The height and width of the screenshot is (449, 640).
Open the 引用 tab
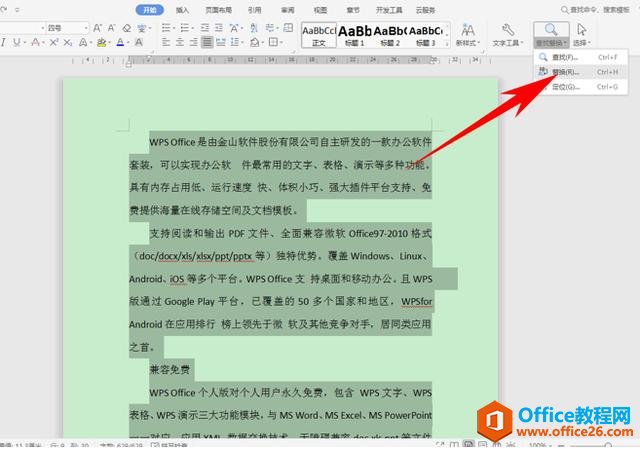[254, 10]
